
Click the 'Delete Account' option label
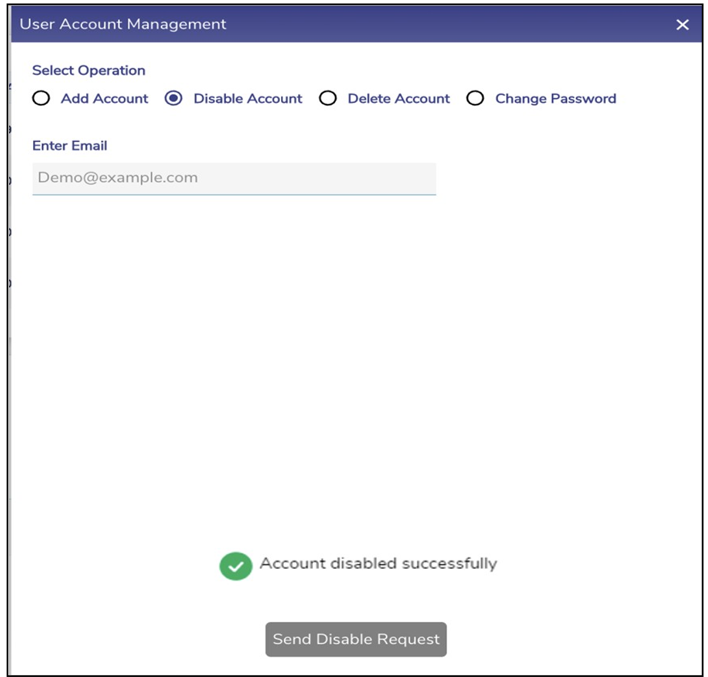pyautogui.click(x=398, y=99)
